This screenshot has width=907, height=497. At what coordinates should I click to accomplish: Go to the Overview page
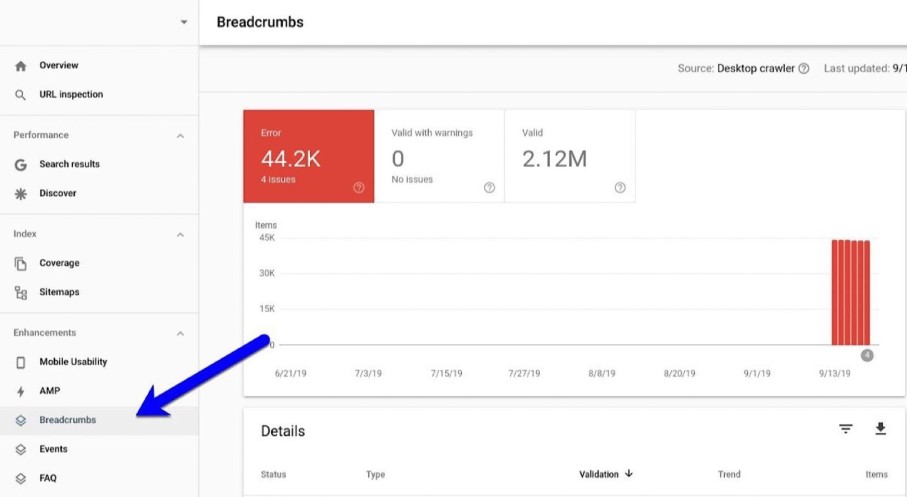pos(58,66)
